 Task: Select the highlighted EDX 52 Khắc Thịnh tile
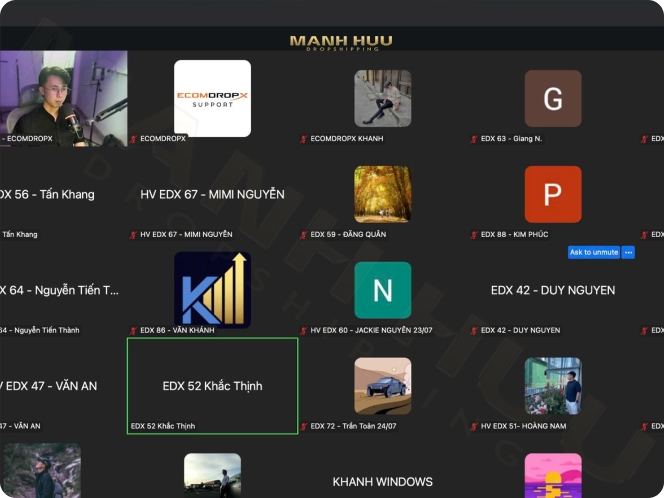pos(212,385)
